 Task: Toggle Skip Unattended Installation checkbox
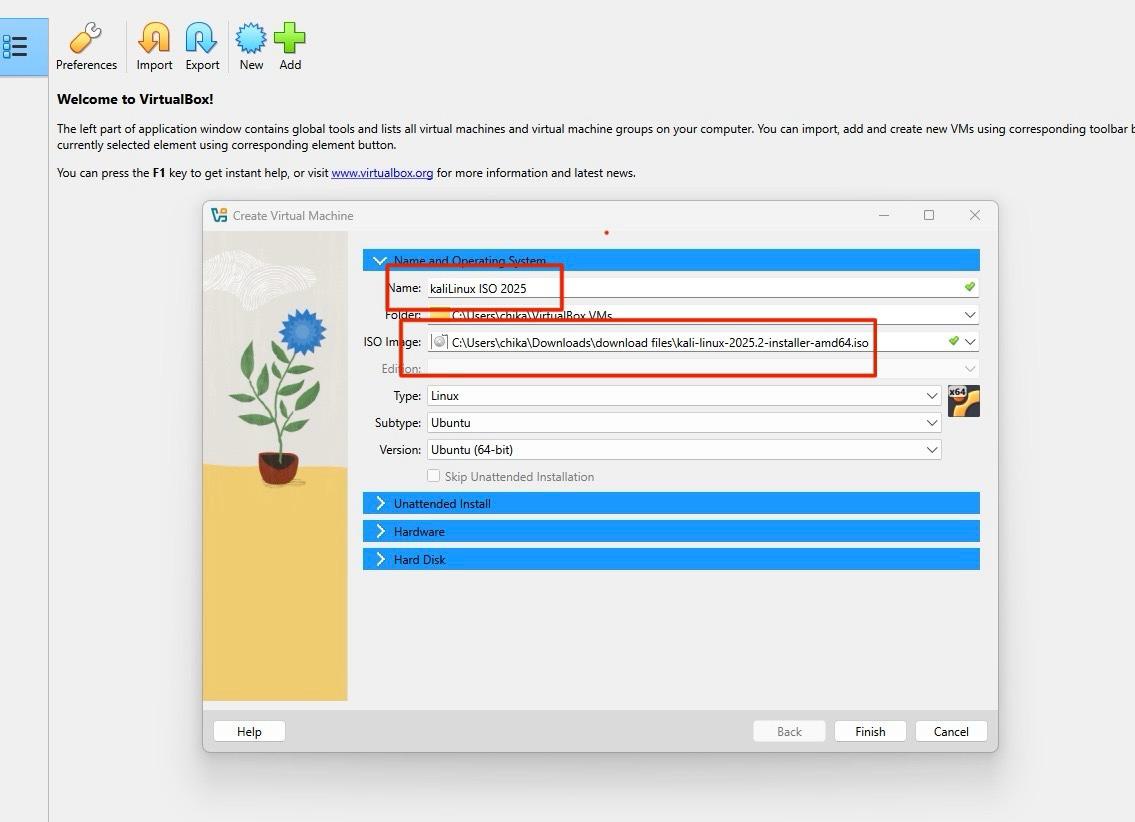[433, 476]
